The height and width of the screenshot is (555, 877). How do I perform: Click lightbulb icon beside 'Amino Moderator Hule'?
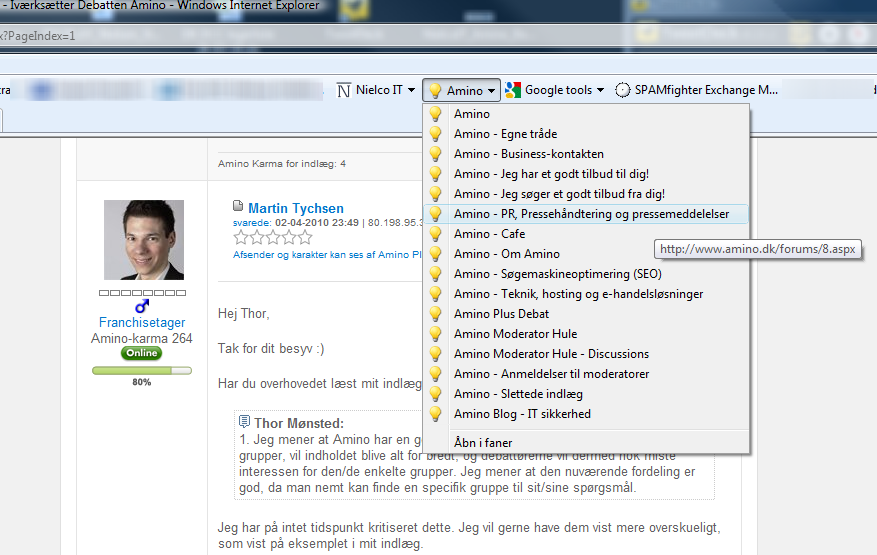tap(435, 334)
